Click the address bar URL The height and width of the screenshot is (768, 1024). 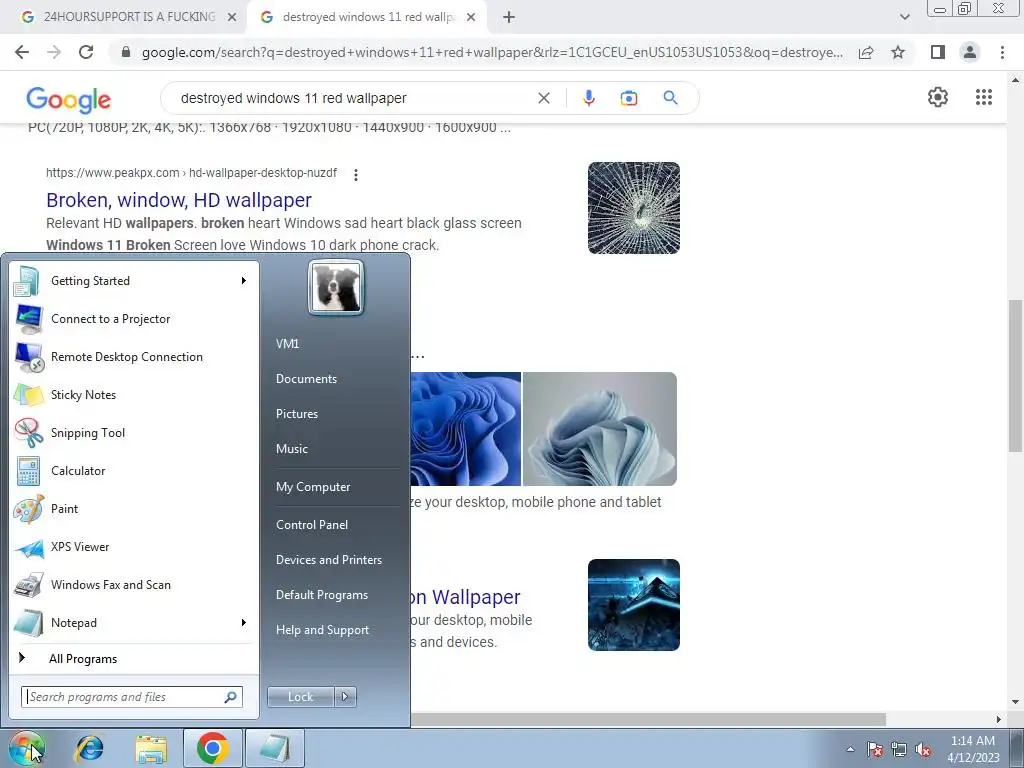492,52
